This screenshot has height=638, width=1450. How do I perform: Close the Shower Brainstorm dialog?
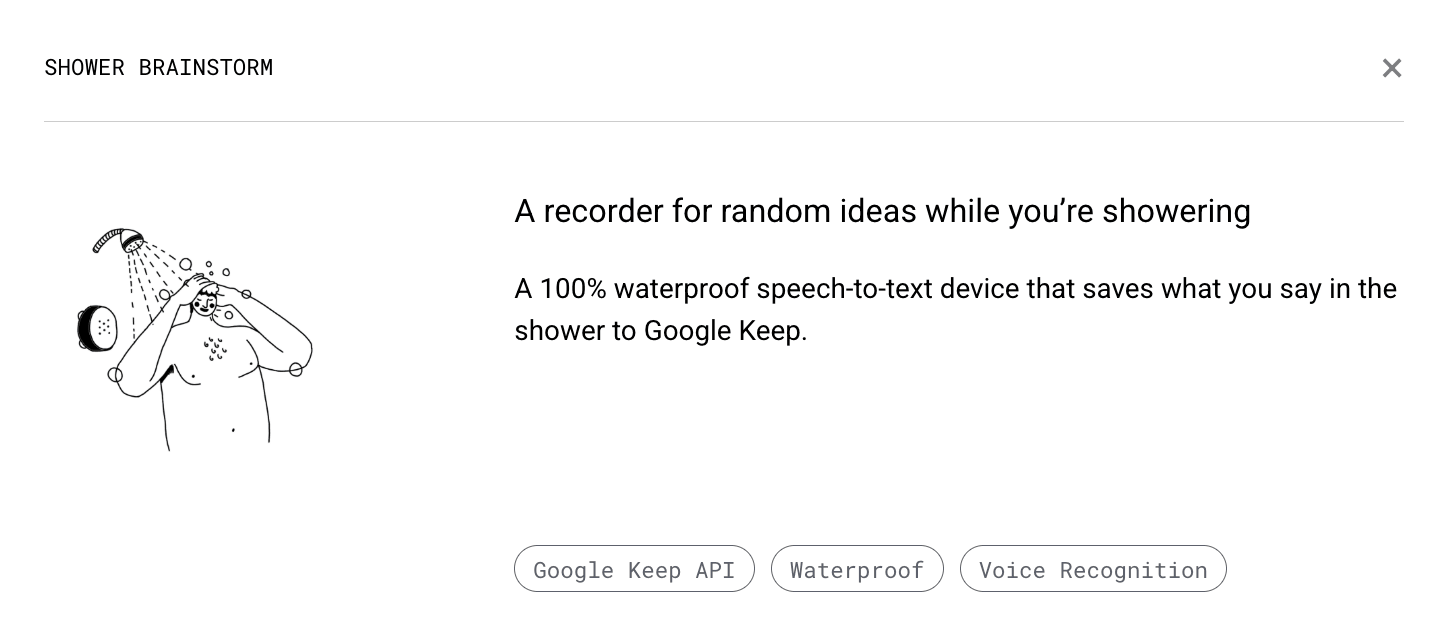point(1392,68)
